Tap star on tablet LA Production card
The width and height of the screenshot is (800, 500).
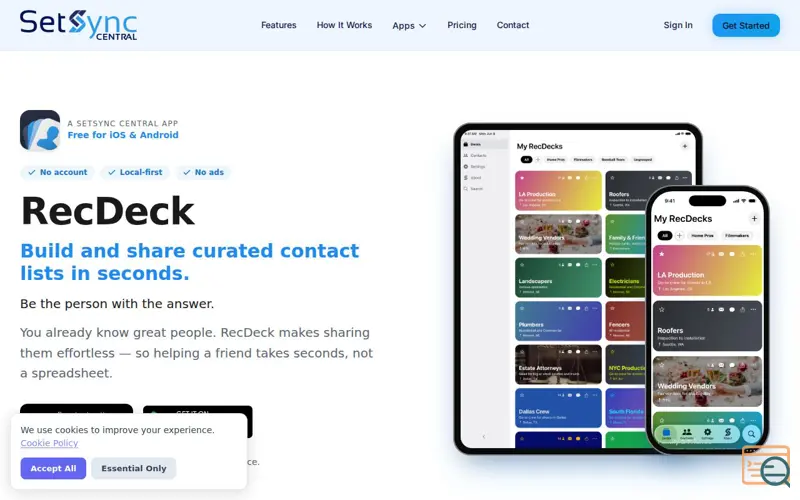[521, 178]
